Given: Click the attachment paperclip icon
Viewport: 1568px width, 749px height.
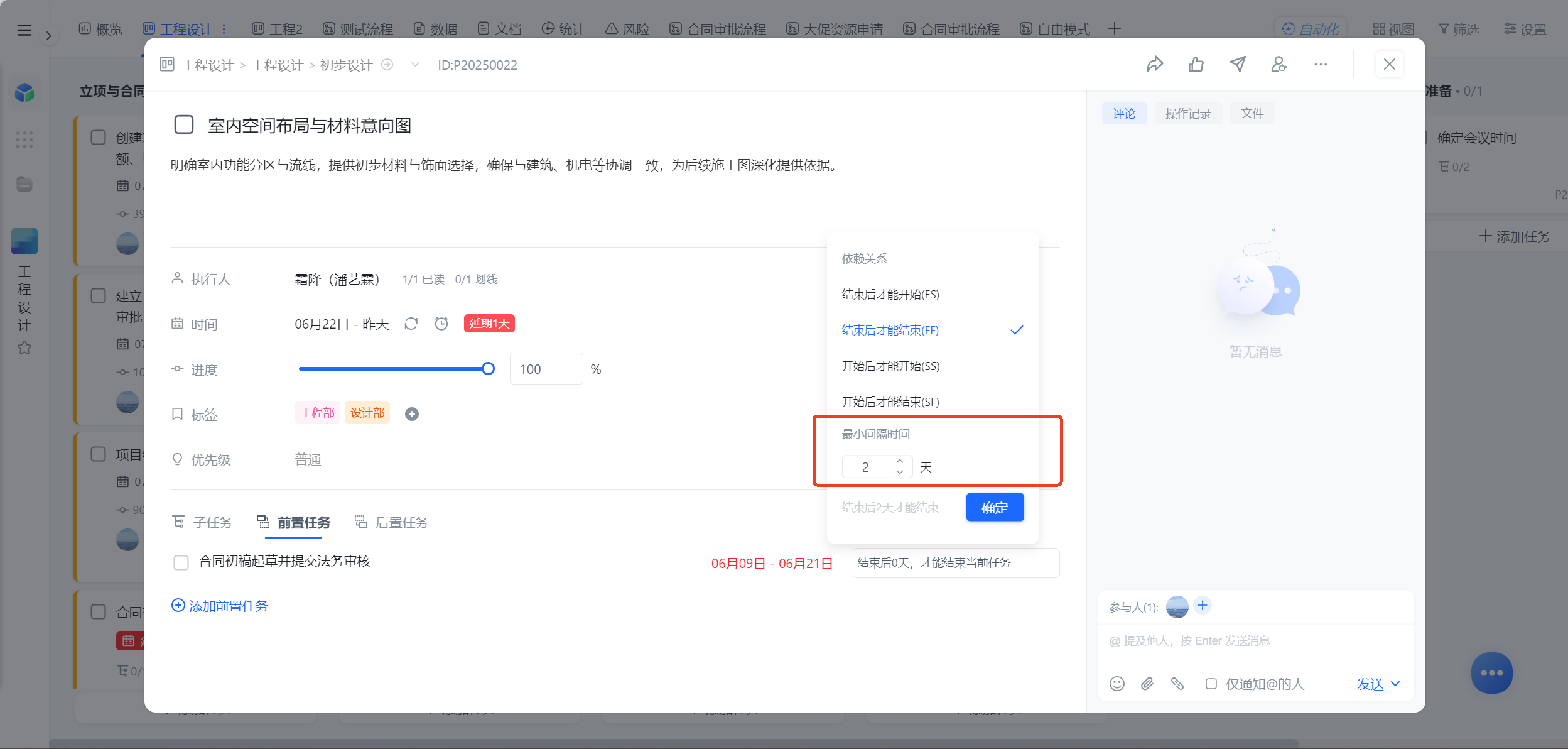Looking at the screenshot, I should [1147, 684].
